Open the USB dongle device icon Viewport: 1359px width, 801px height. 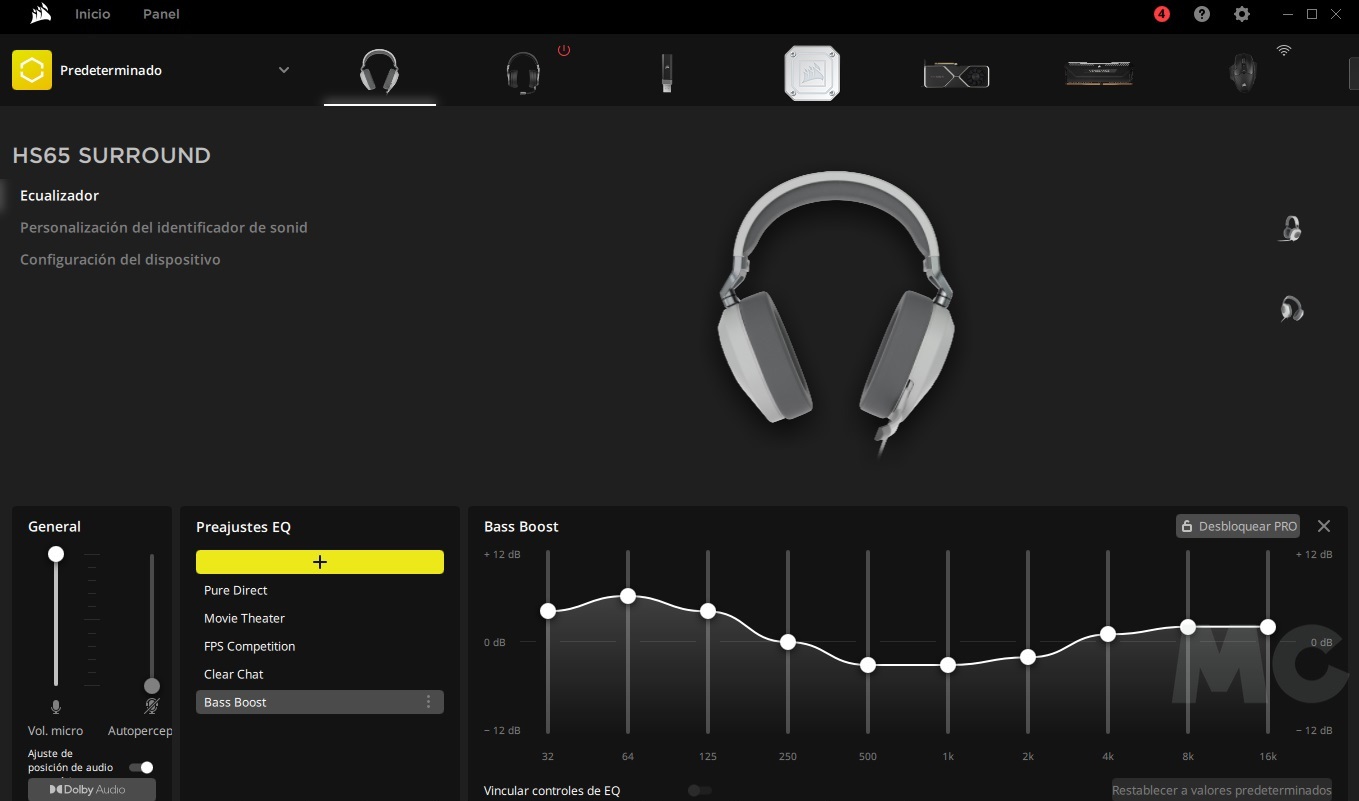[667, 73]
